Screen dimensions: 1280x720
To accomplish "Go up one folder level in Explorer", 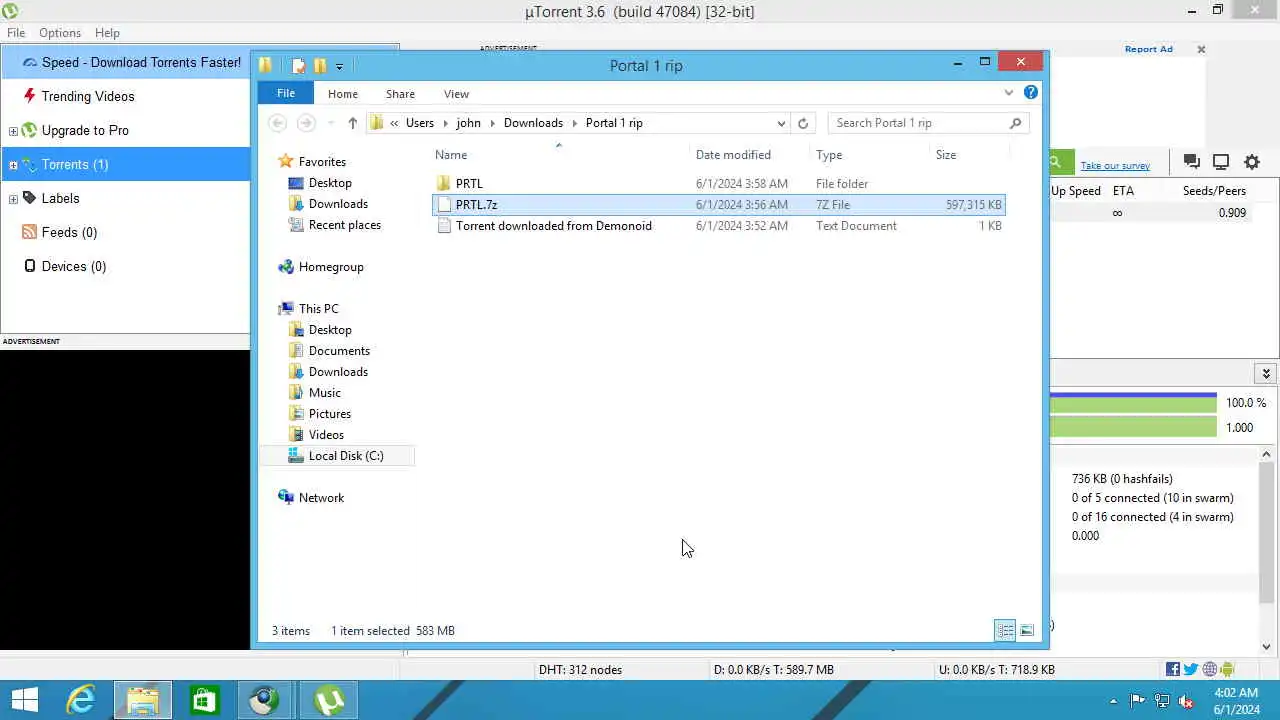I will pos(352,123).
